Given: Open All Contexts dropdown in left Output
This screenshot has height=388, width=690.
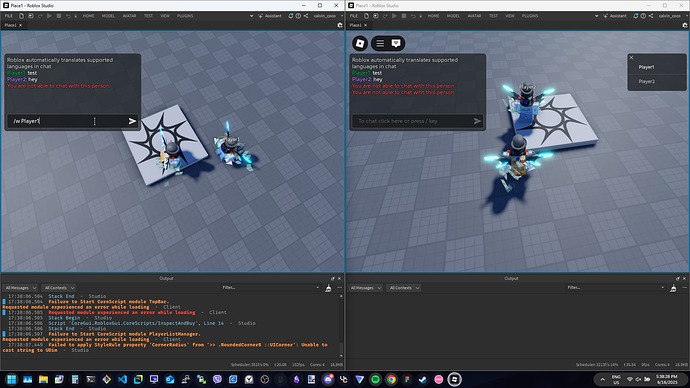Looking at the screenshot, I should (59, 288).
